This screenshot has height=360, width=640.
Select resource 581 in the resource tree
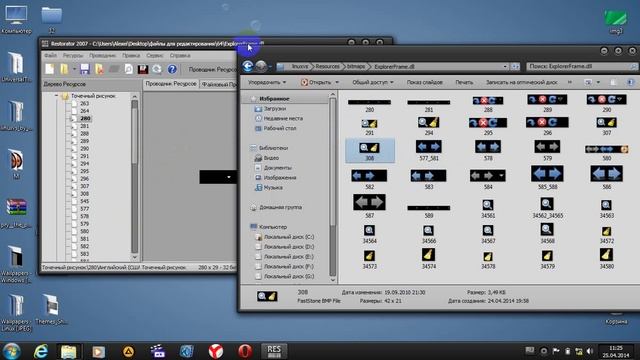click(x=84, y=239)
